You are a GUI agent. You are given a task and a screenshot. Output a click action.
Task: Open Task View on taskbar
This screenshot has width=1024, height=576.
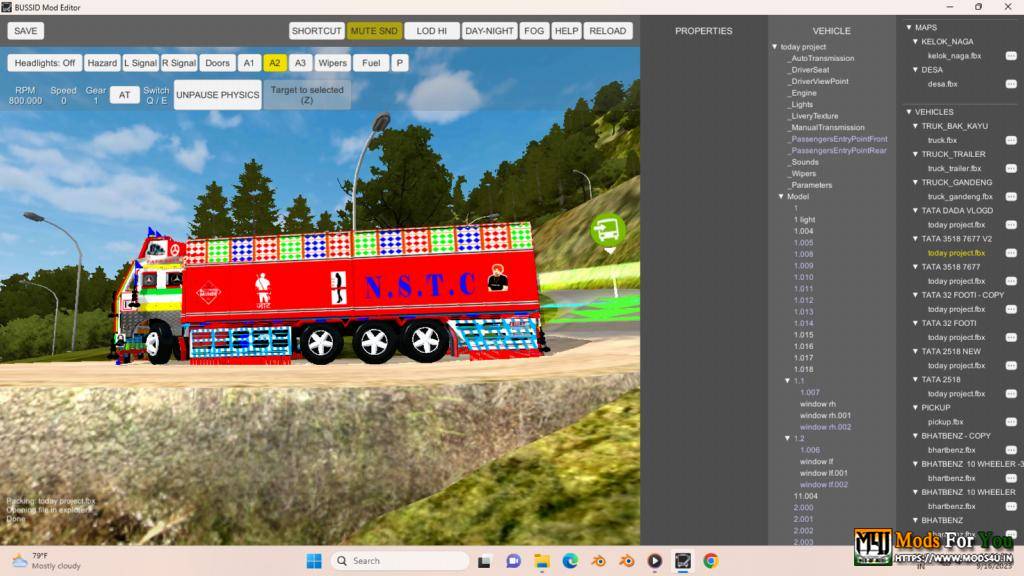(x=485, y=561)
